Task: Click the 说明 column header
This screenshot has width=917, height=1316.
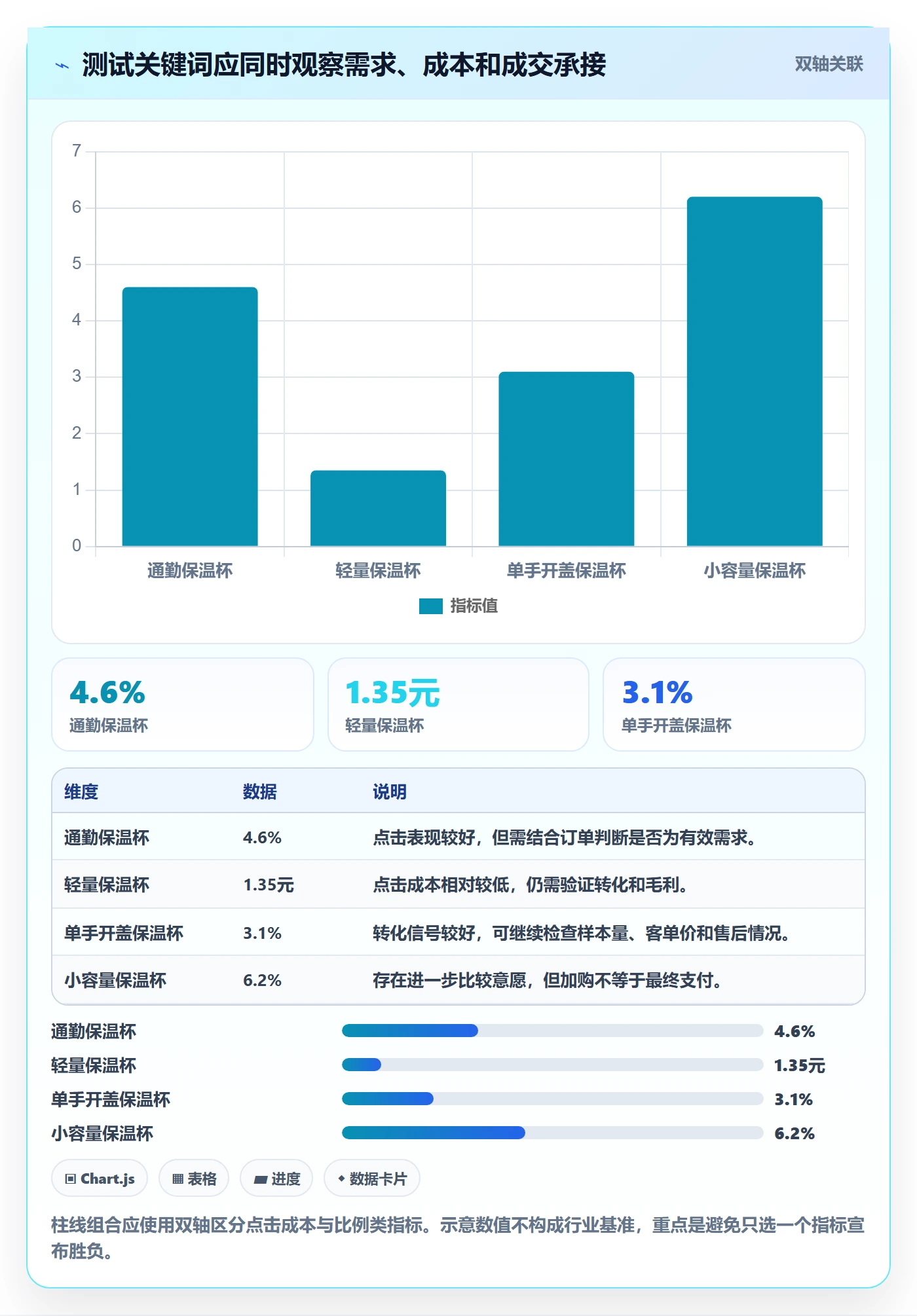Action: tap(390, 792)
